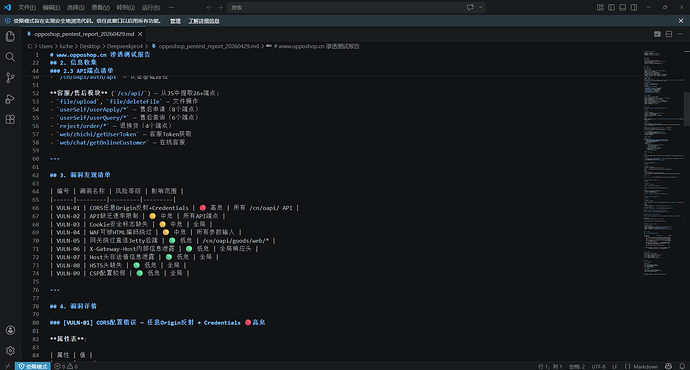
Task: Click the VS Code logo icon
Action: point(7,7)
